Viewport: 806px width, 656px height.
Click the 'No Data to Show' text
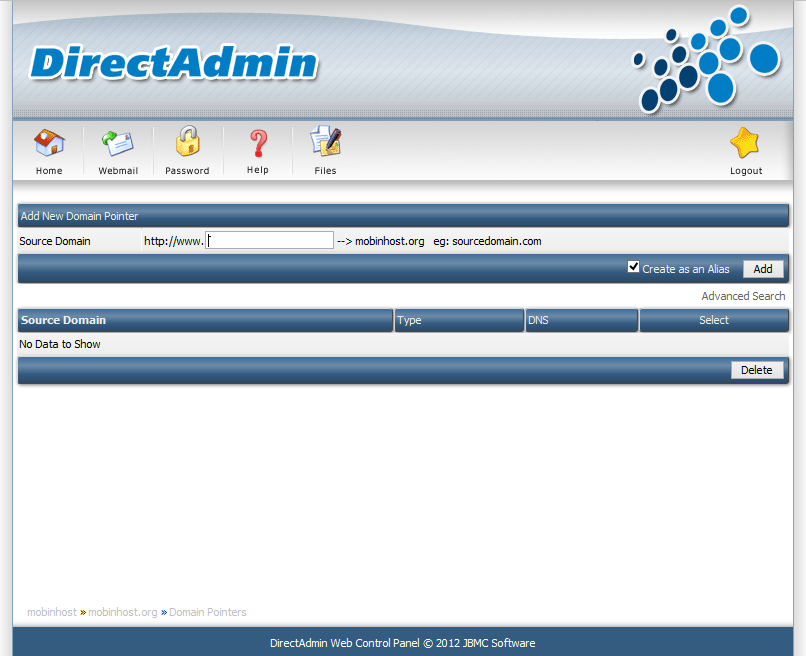pos(60,344)
